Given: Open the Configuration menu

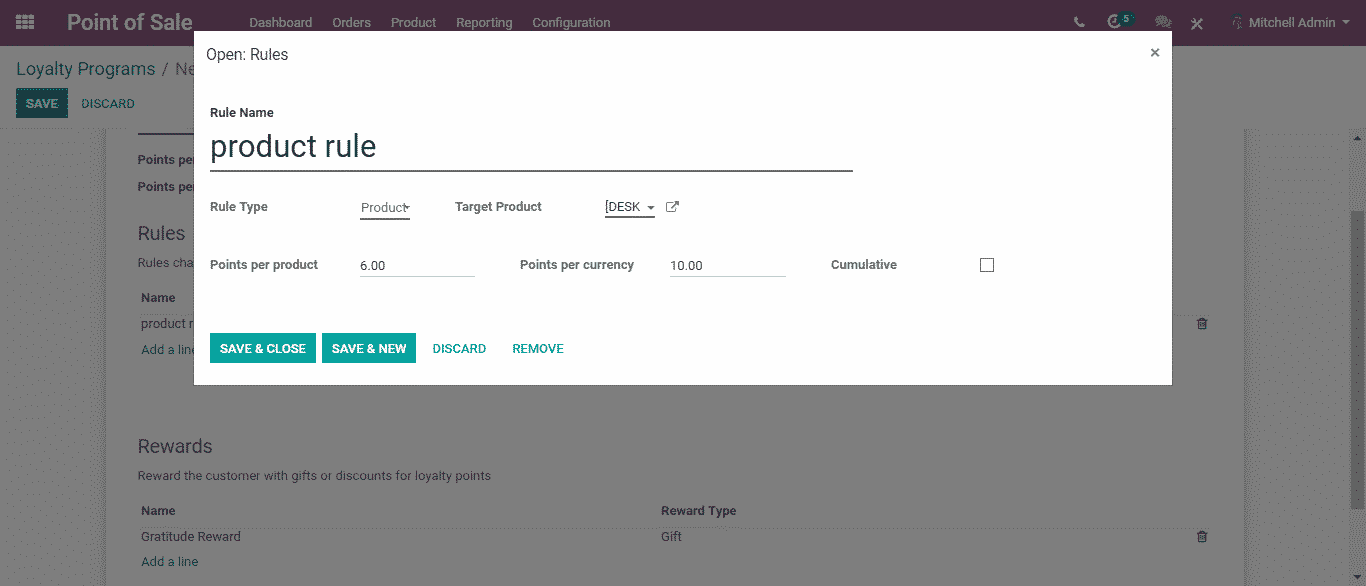Looking at the screenshot, I should tap(571, 22).
